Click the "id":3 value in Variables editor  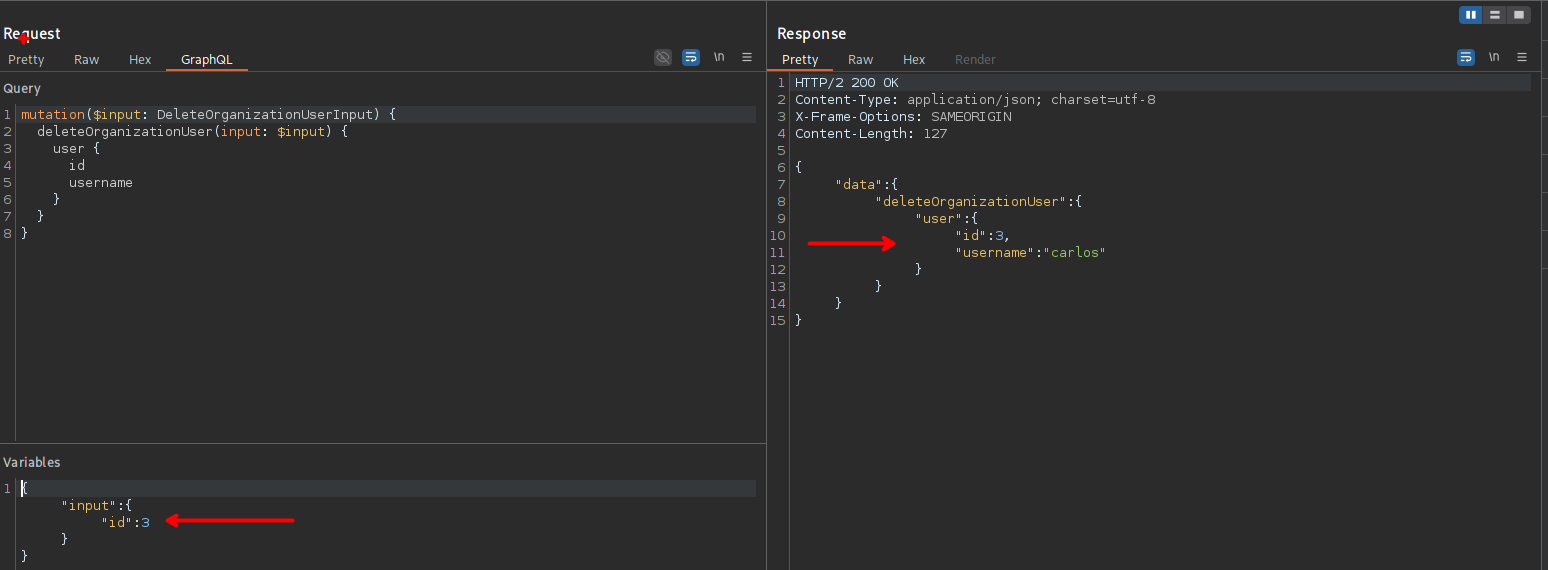[145, 522]
